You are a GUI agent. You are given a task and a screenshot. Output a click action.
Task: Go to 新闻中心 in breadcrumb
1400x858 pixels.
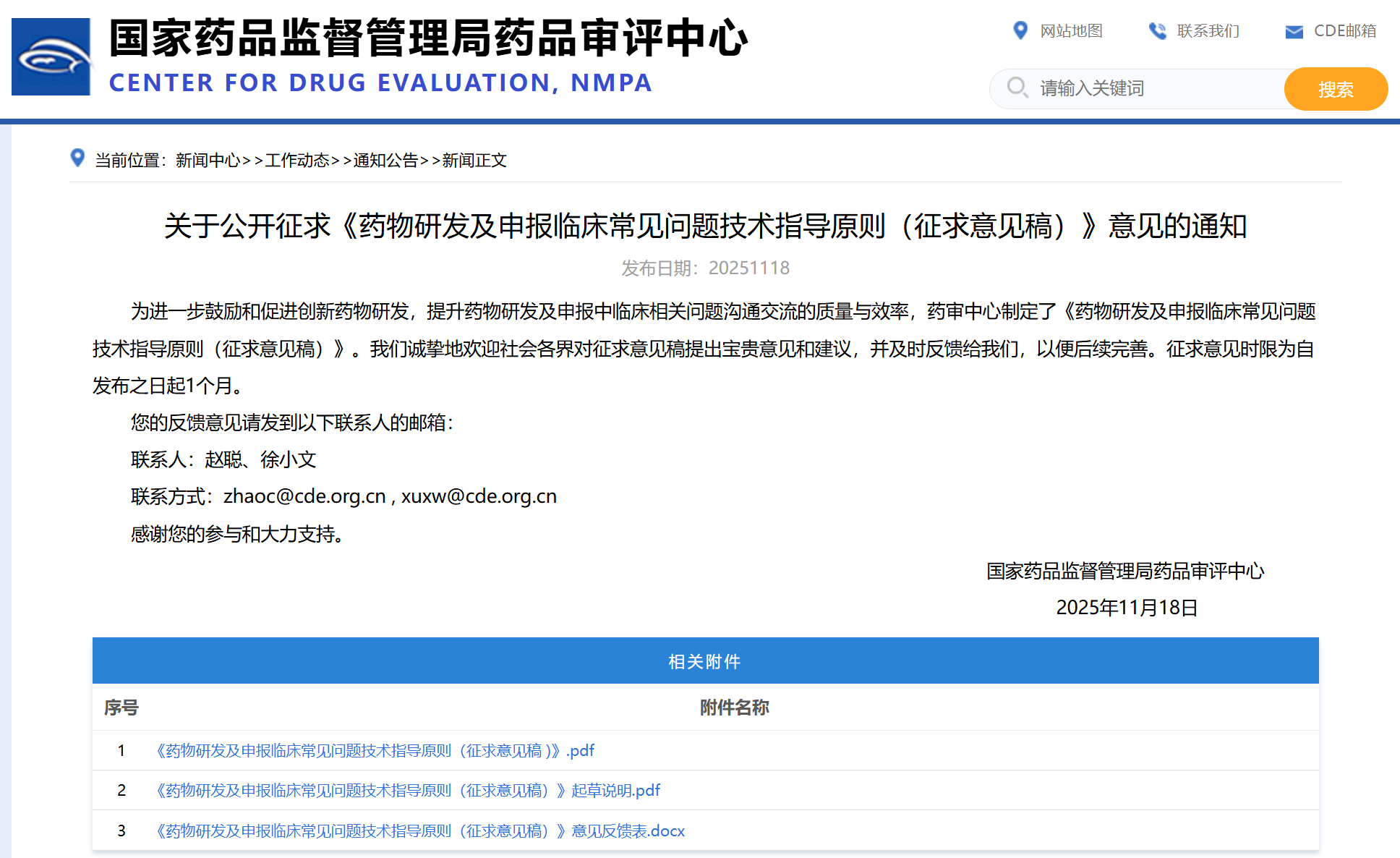pyautogui.click(x=208, y=160)
